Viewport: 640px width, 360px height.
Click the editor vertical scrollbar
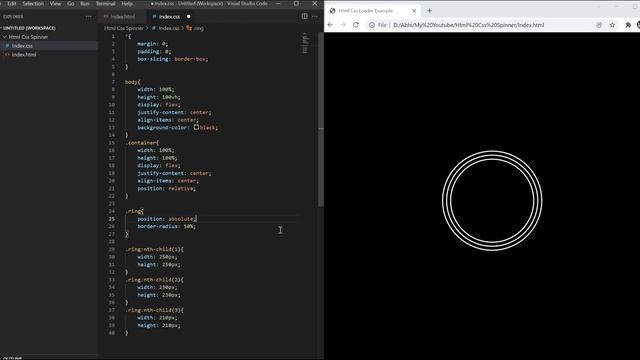click(x=321, y=120)
